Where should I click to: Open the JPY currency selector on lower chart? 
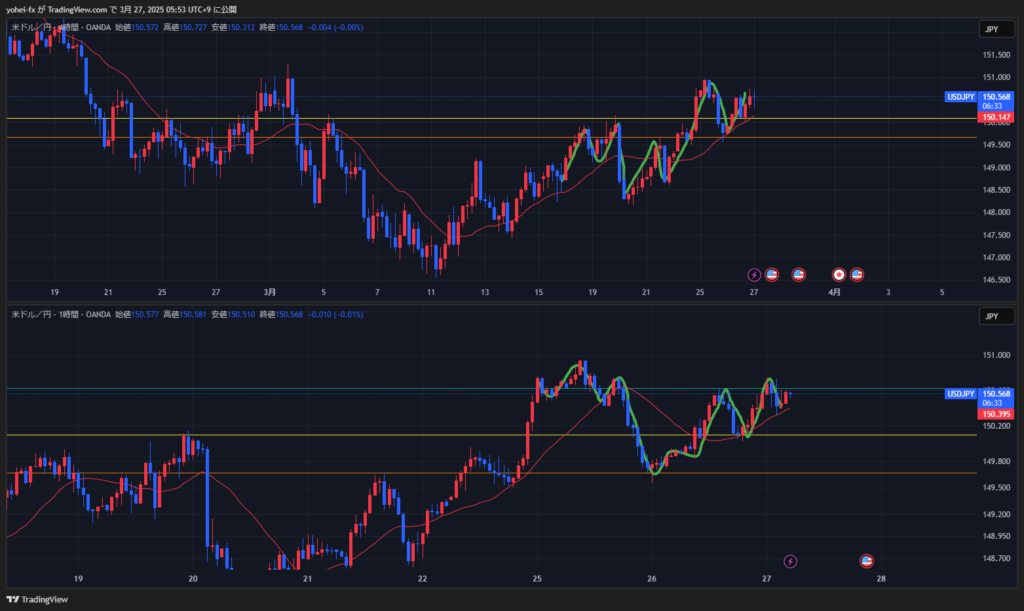[x=993, y=317]
